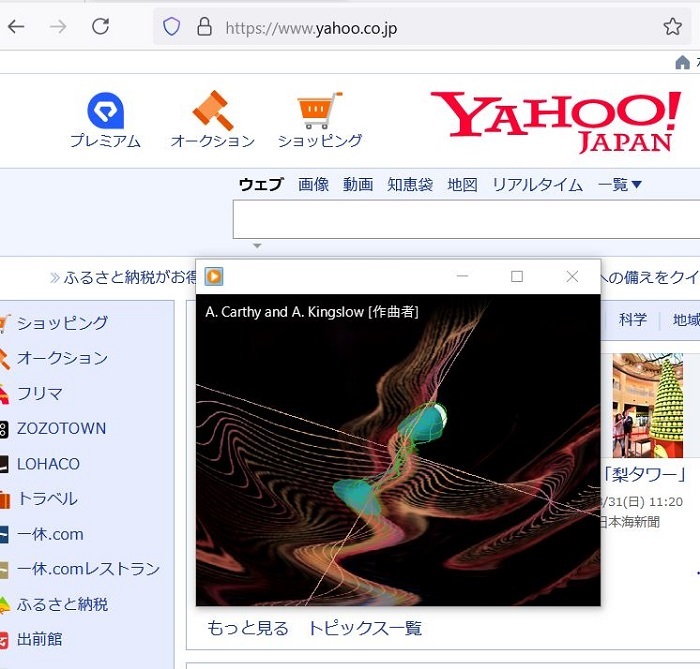Bookmark this page with star icon
This screenshot has width=700, height=669.
tap(672, 27)
